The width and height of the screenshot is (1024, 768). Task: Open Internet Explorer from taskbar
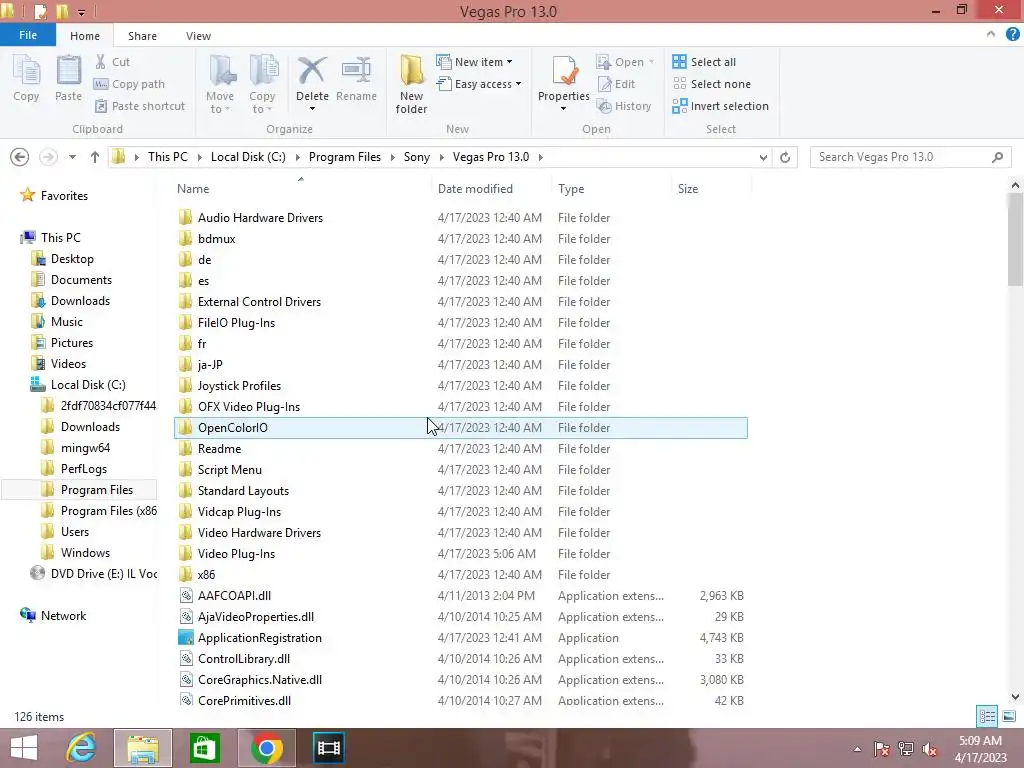tap(82, 748)
